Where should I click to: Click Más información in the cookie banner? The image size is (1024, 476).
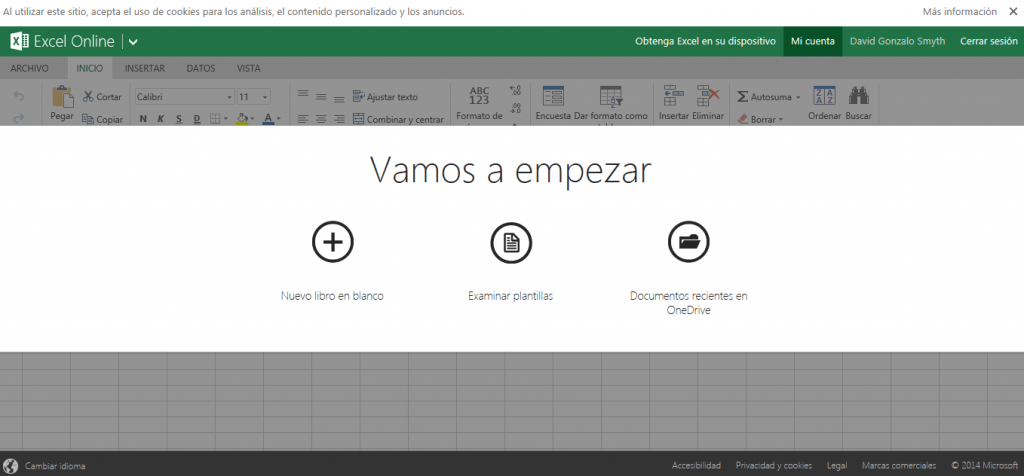pos(959,12)
